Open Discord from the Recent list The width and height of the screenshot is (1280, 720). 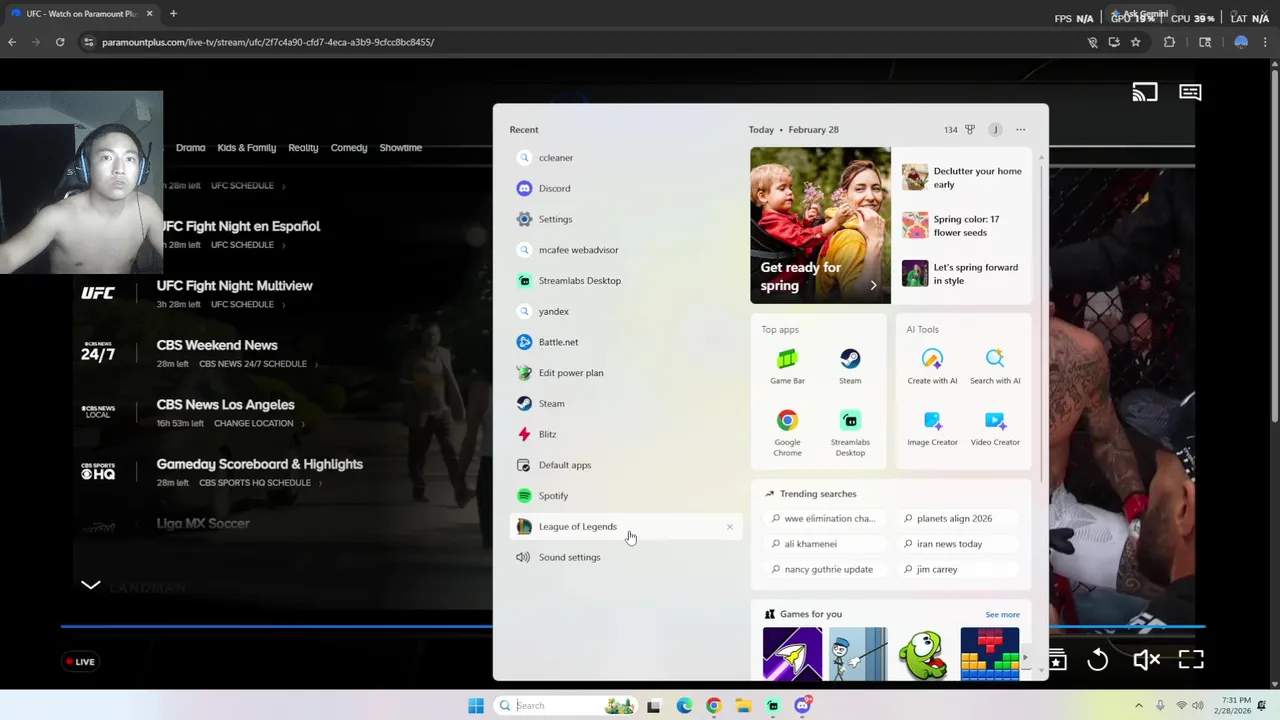click(625, 188)
